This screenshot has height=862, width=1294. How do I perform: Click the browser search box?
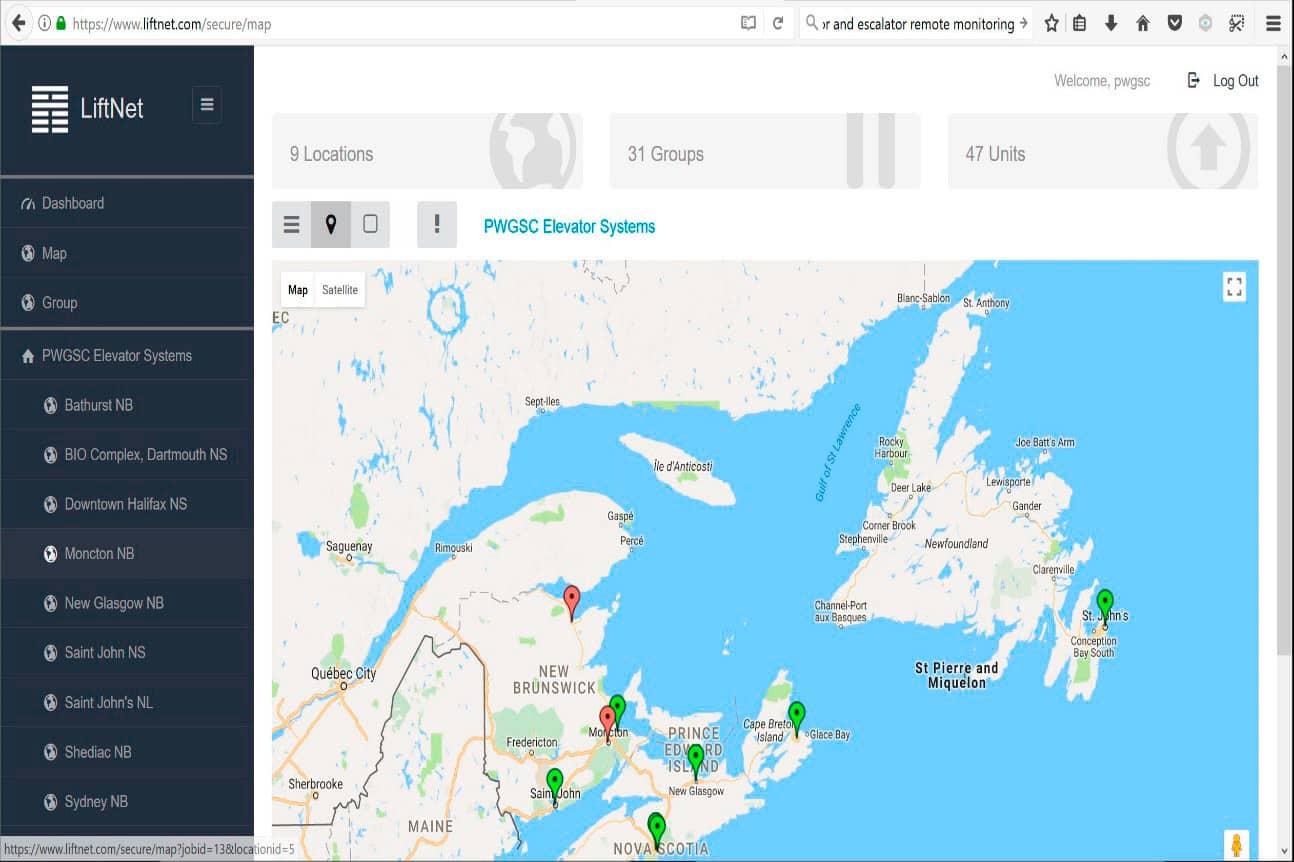917,23
